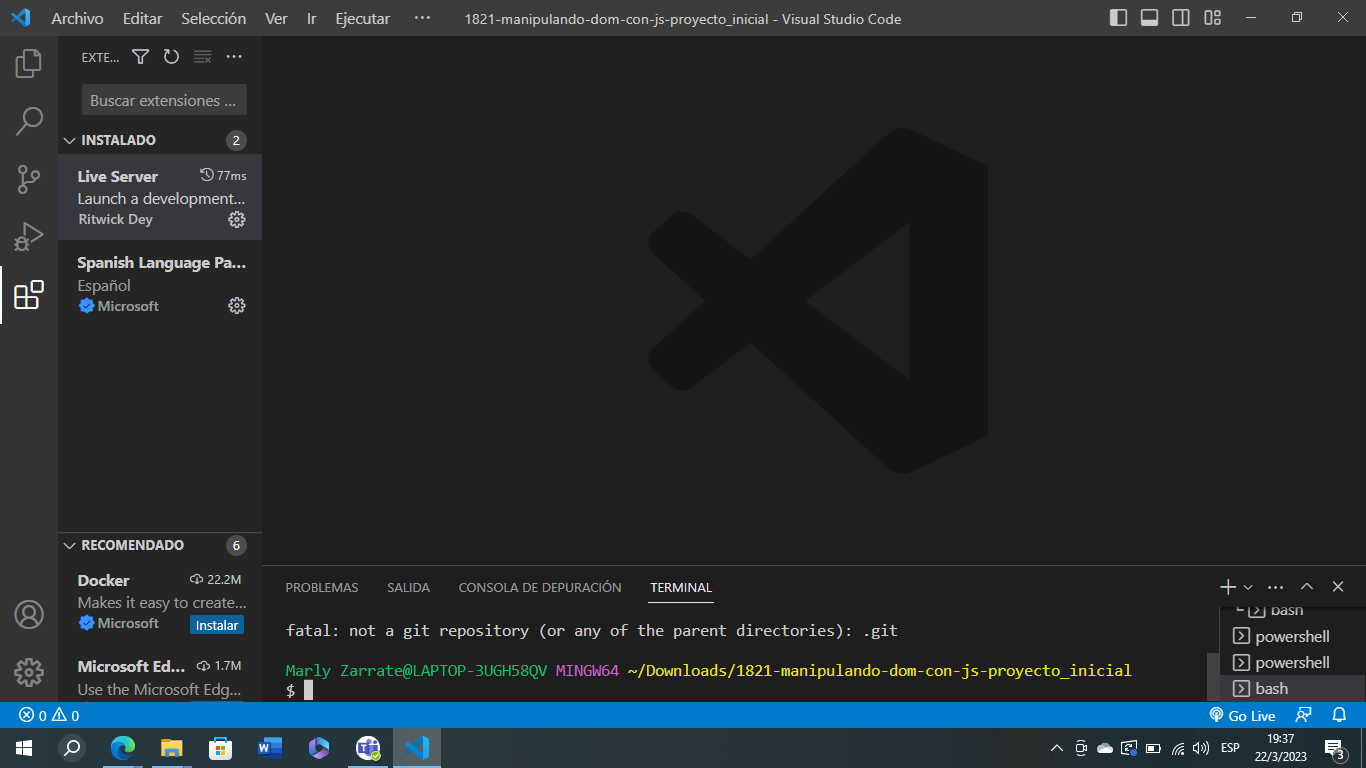This screenshot has height=768, width=1366.
Task: Click the terminal vertical scrollbar
Action: pyautogui.click(x=1213, y=677)
